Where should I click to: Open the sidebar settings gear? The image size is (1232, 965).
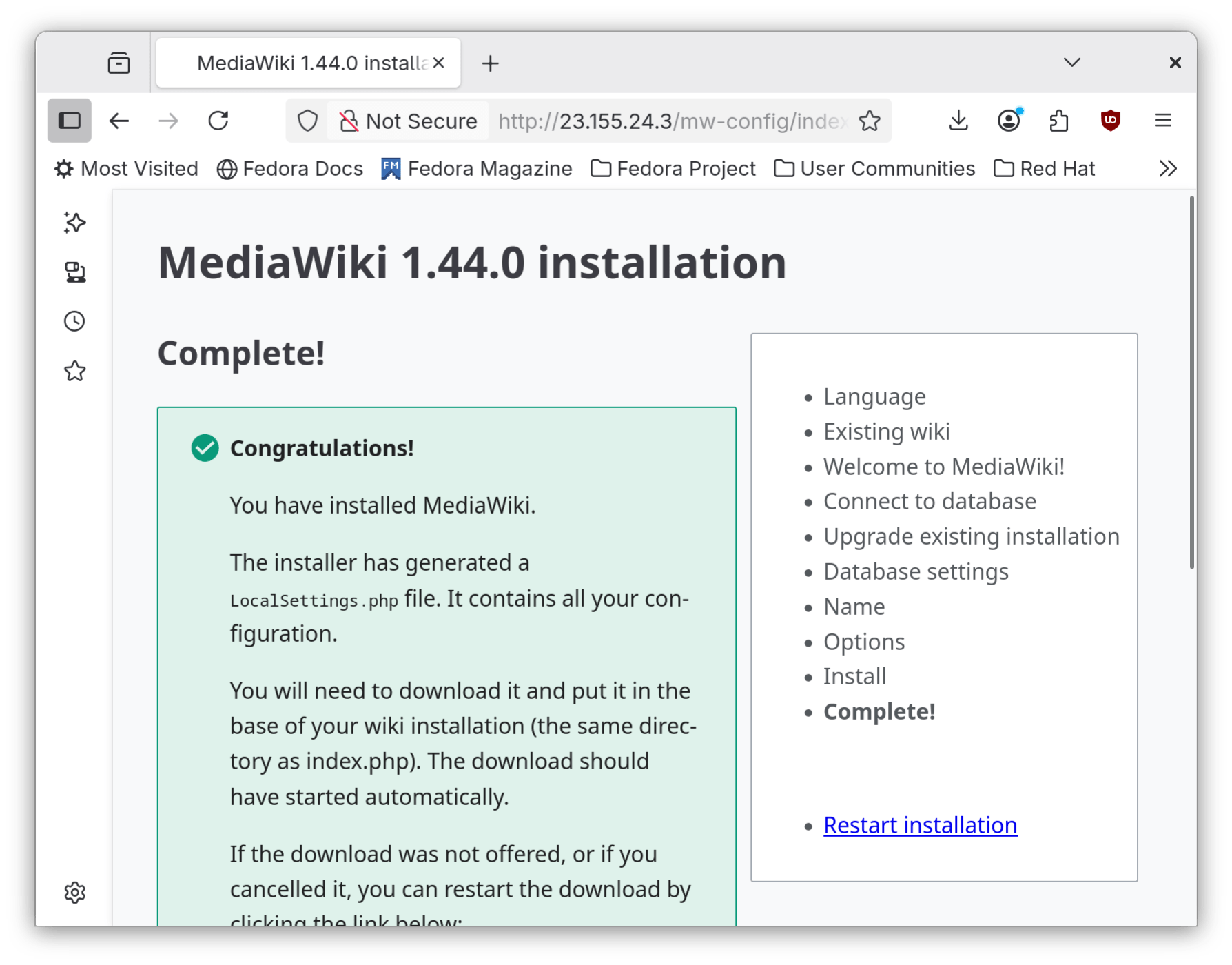coord(74,893)
